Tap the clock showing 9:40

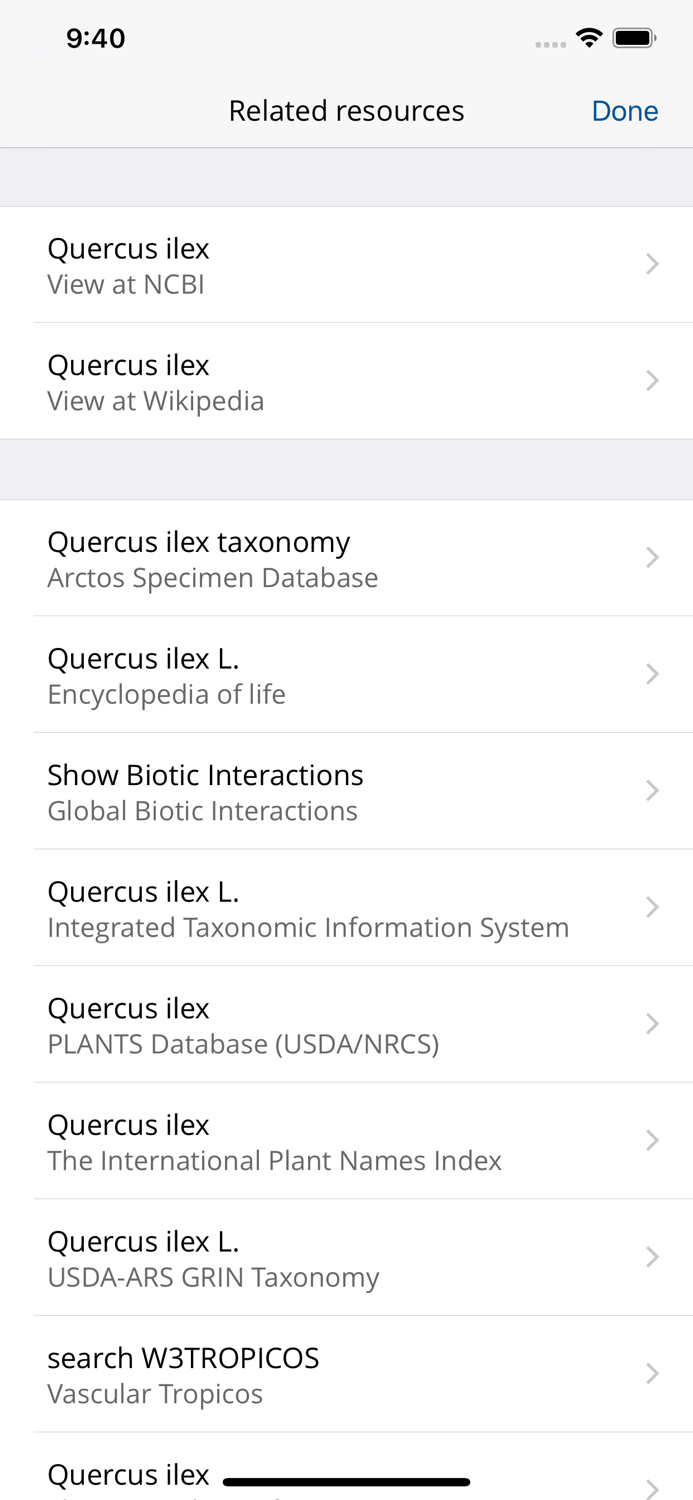96,37
